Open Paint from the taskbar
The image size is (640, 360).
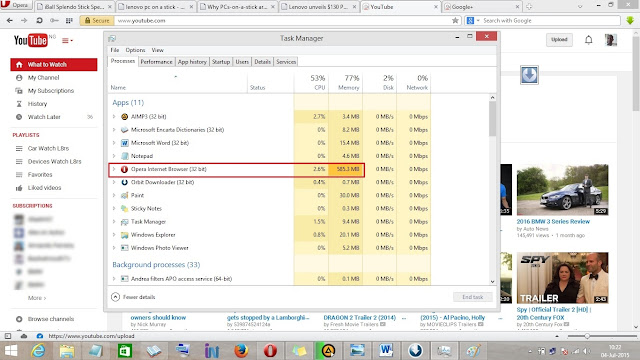pos(473,351)
